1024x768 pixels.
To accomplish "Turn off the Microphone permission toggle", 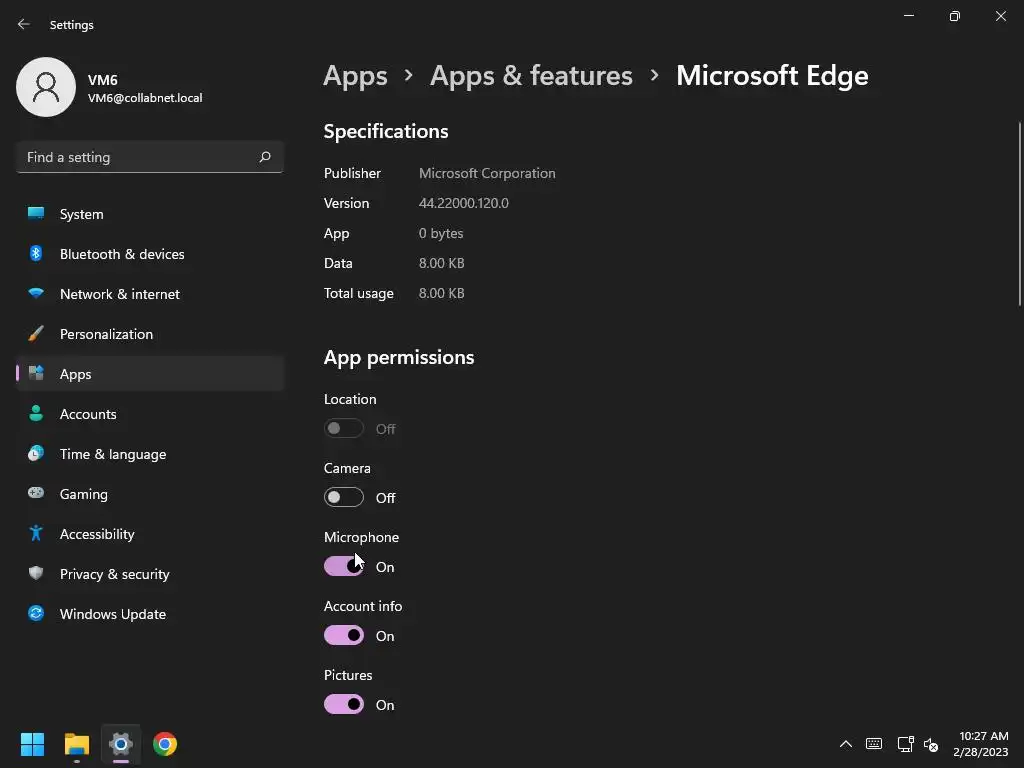I will point(344,567).
